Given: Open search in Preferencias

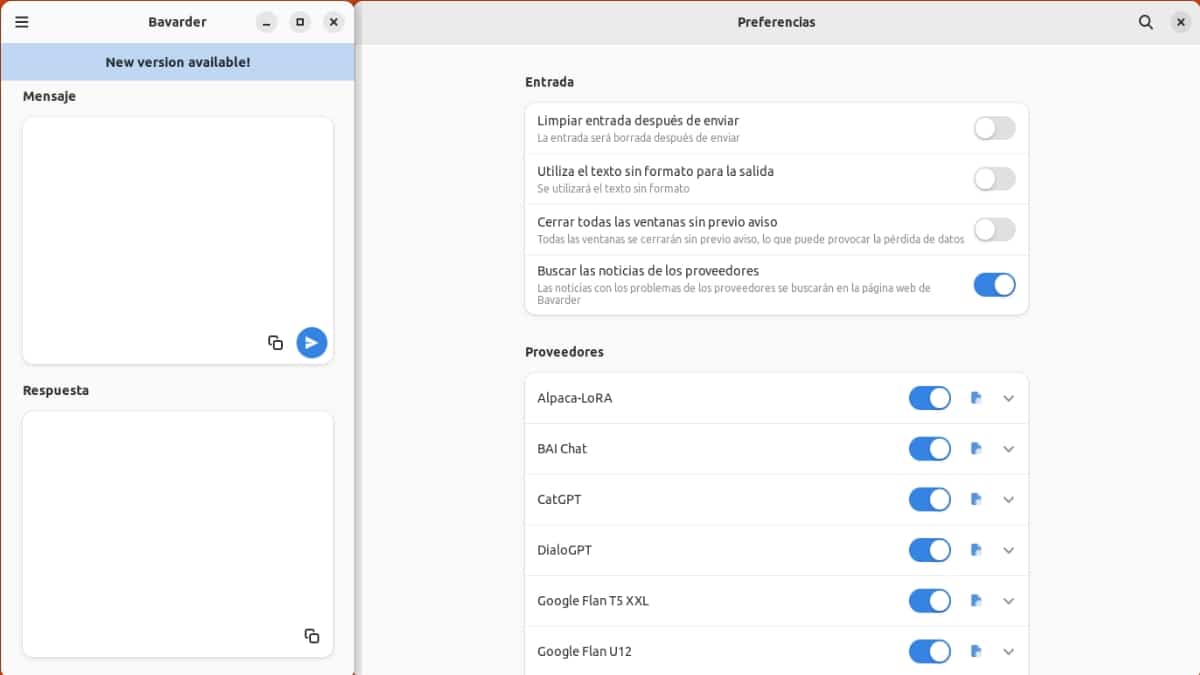Looking at the screenshot, I should pyautogui.click(x=1146, y=22).
